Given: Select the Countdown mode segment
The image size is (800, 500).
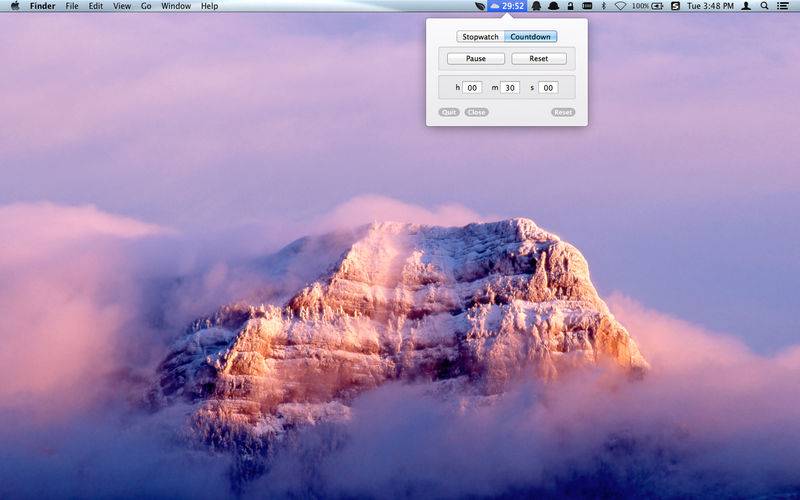Looking at the screenshot, I should tap(531, 37).
